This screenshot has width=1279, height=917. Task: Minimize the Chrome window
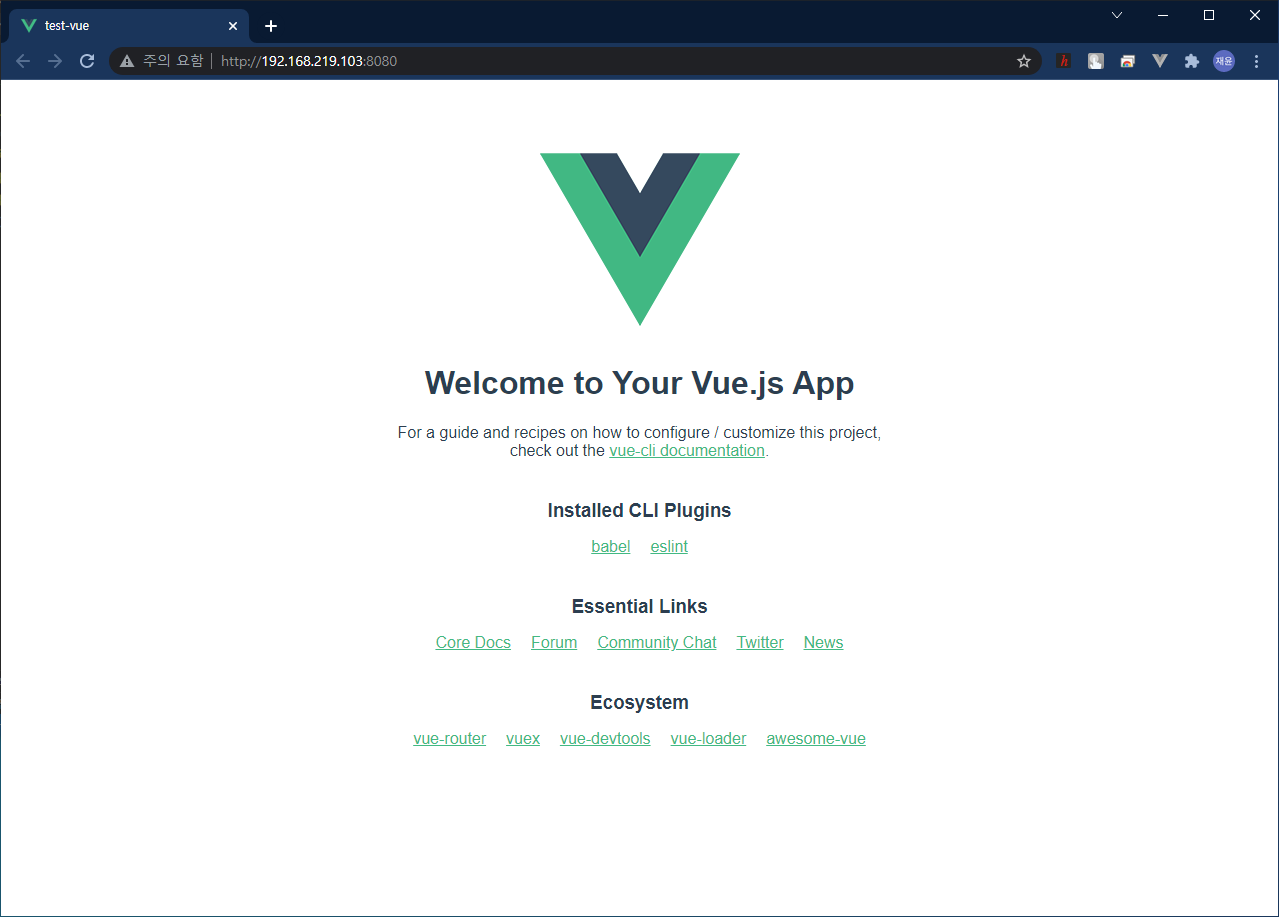(1163, 15)
